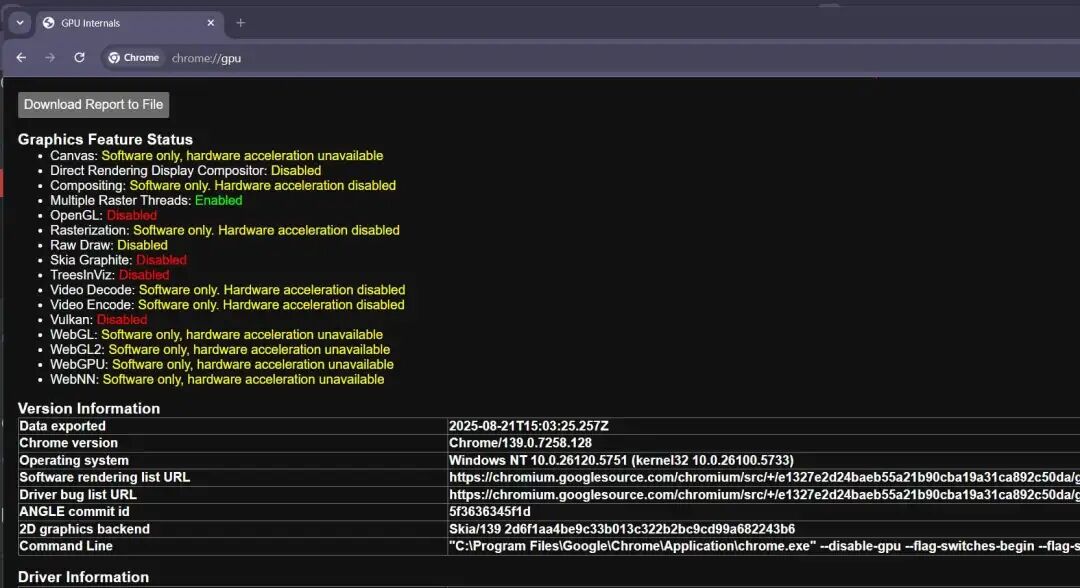The height and width of the screenshot is (588, 1080).
Task: Open the tab search dropdown arrow
Action: [x=20, y=23]
